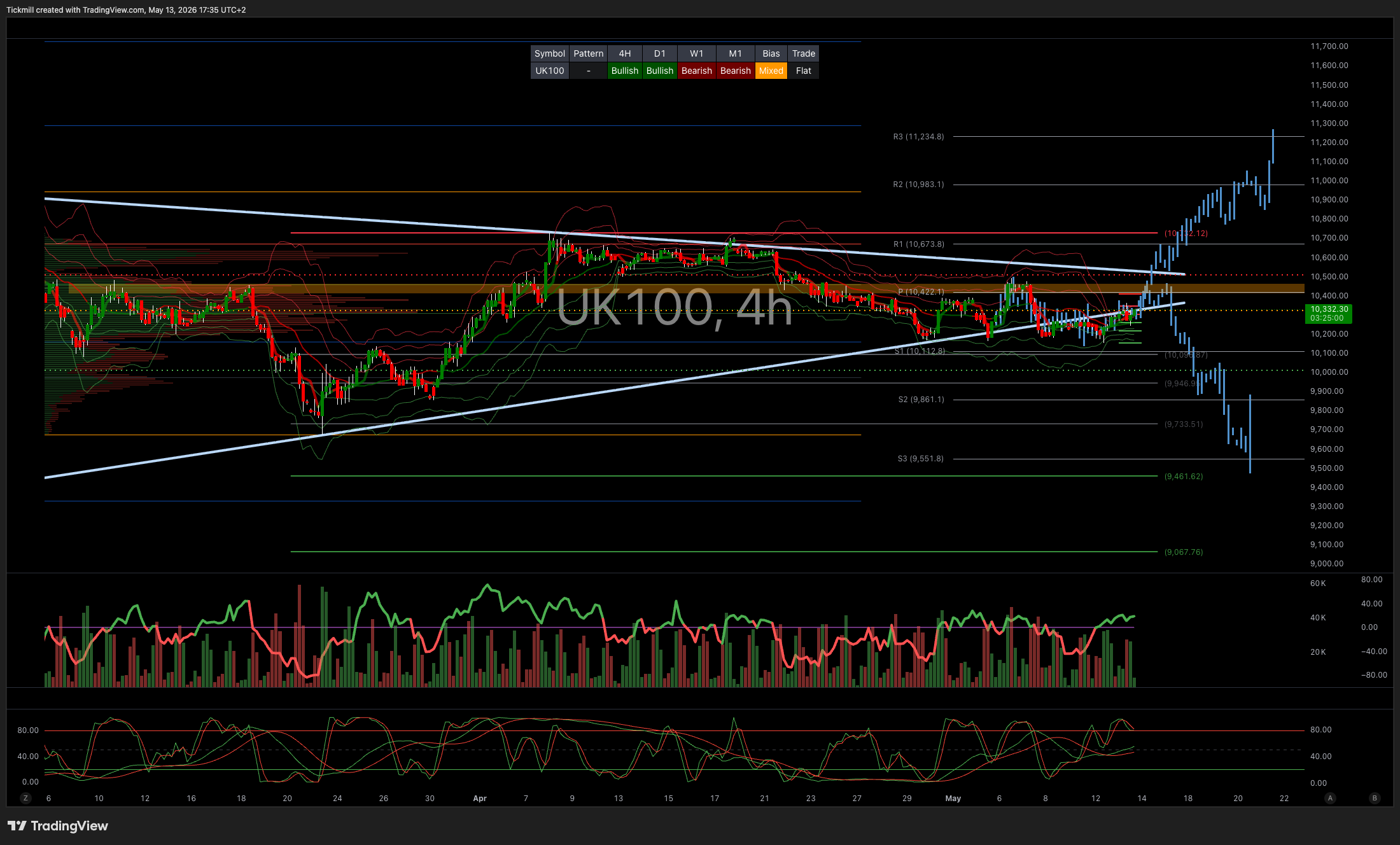
Task: Click the M1 column header
Action: pos(736,53)
